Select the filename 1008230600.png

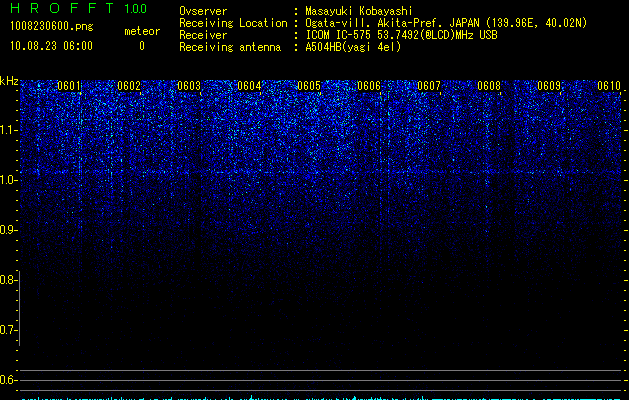52,26
